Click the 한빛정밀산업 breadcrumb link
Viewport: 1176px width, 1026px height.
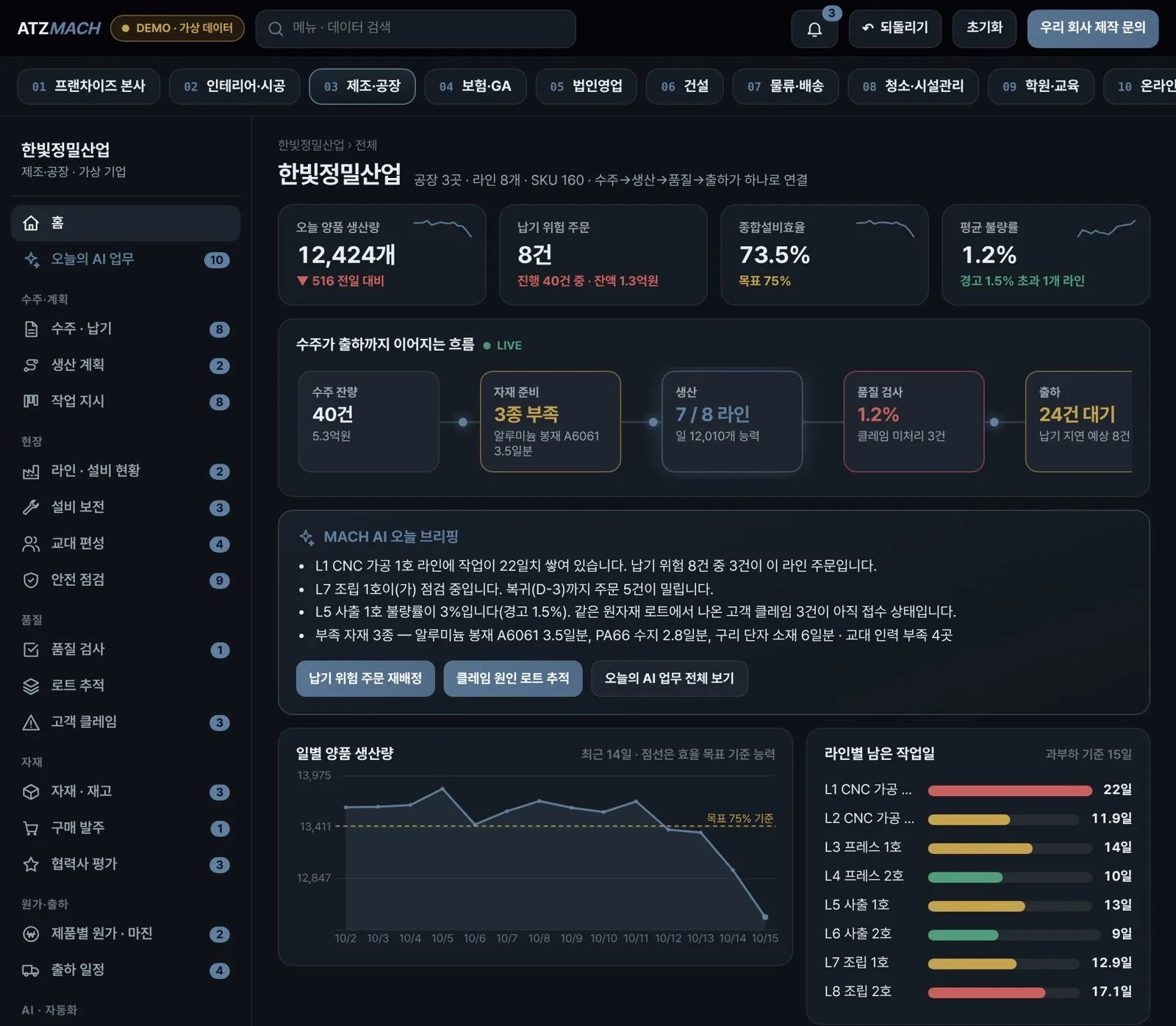click(310, 146)
